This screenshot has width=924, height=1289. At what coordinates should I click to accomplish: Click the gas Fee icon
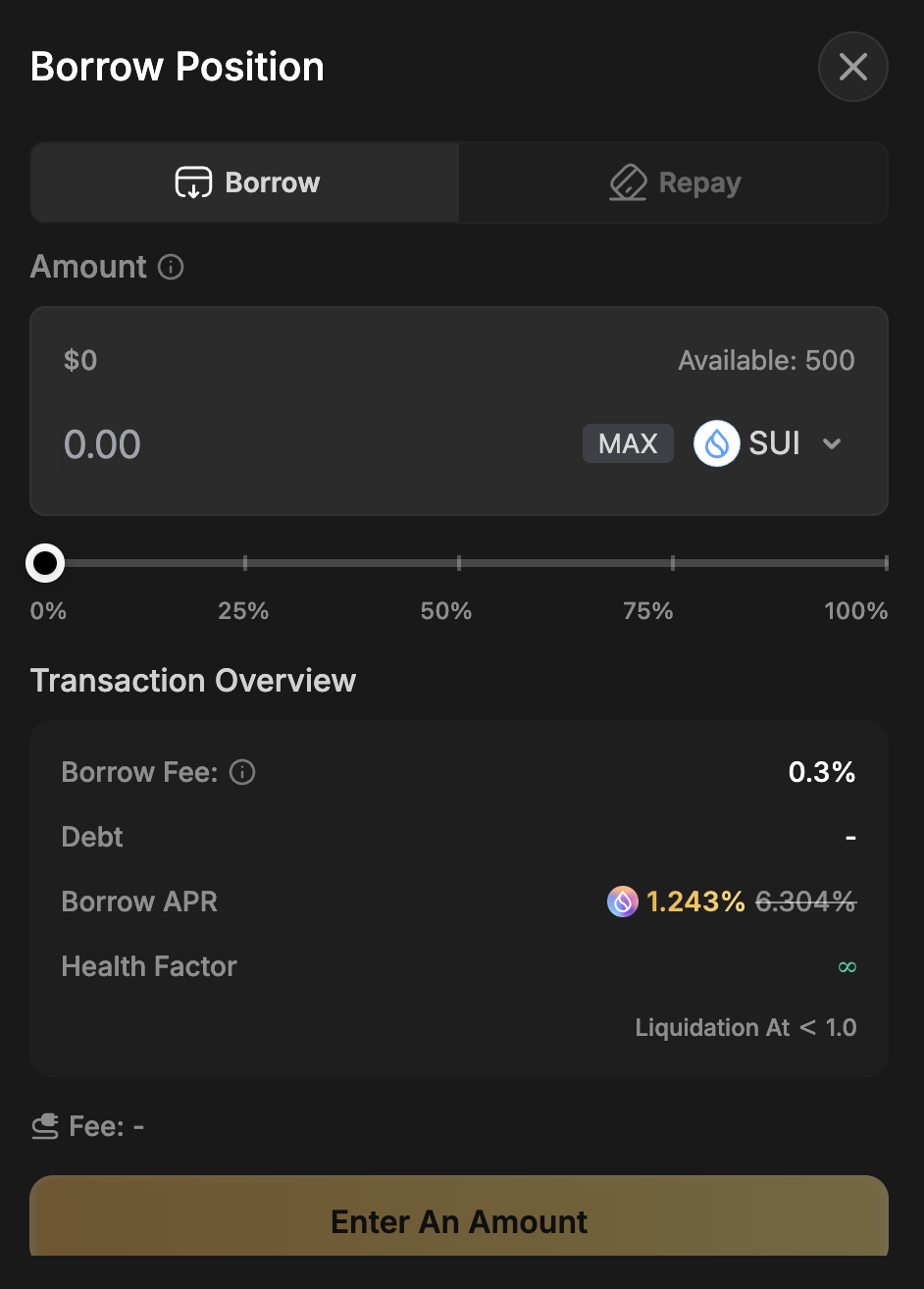coord(45,1127)
